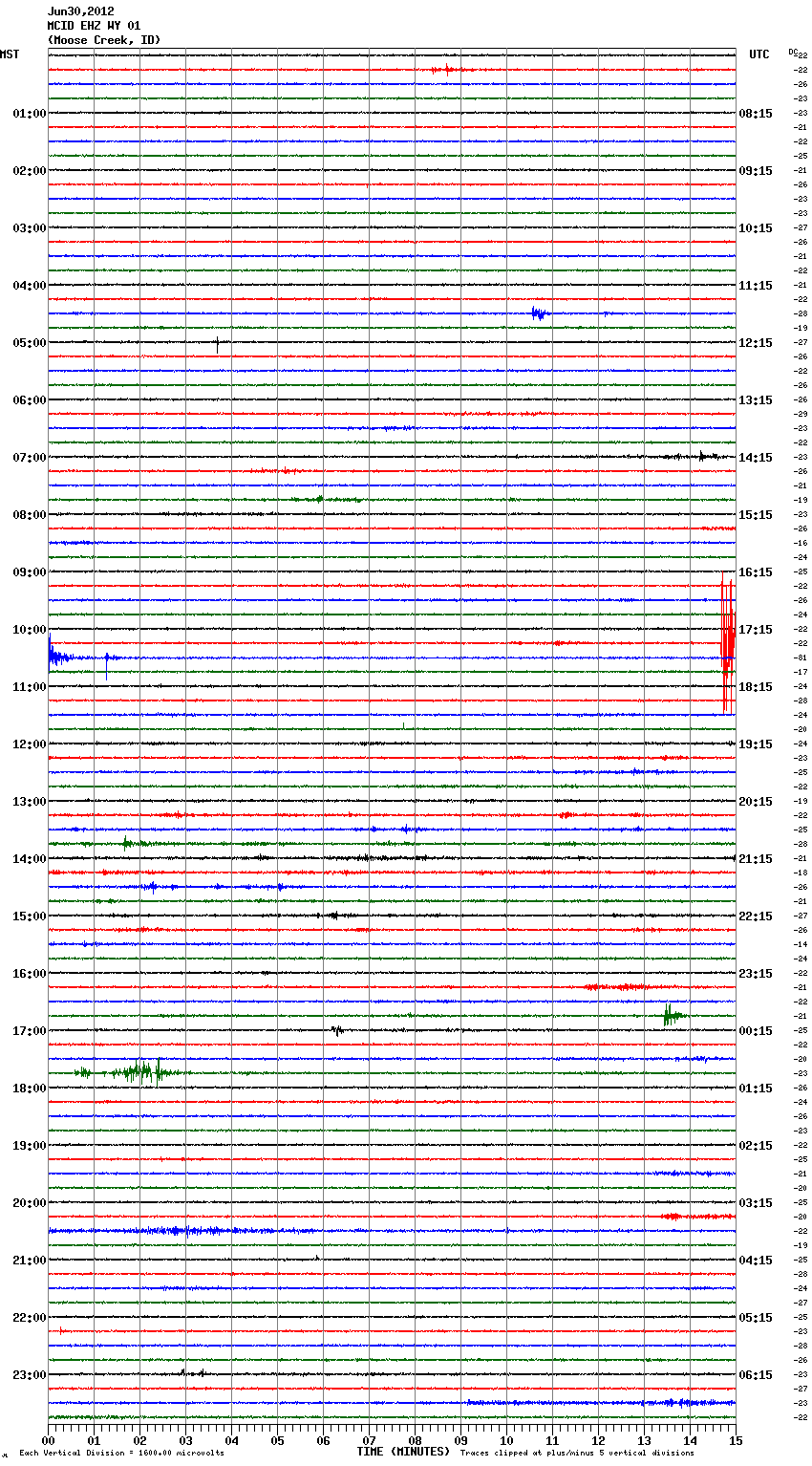Click the 00:15 UTC time label
812x1466 pixels.
click(756, 1031)
